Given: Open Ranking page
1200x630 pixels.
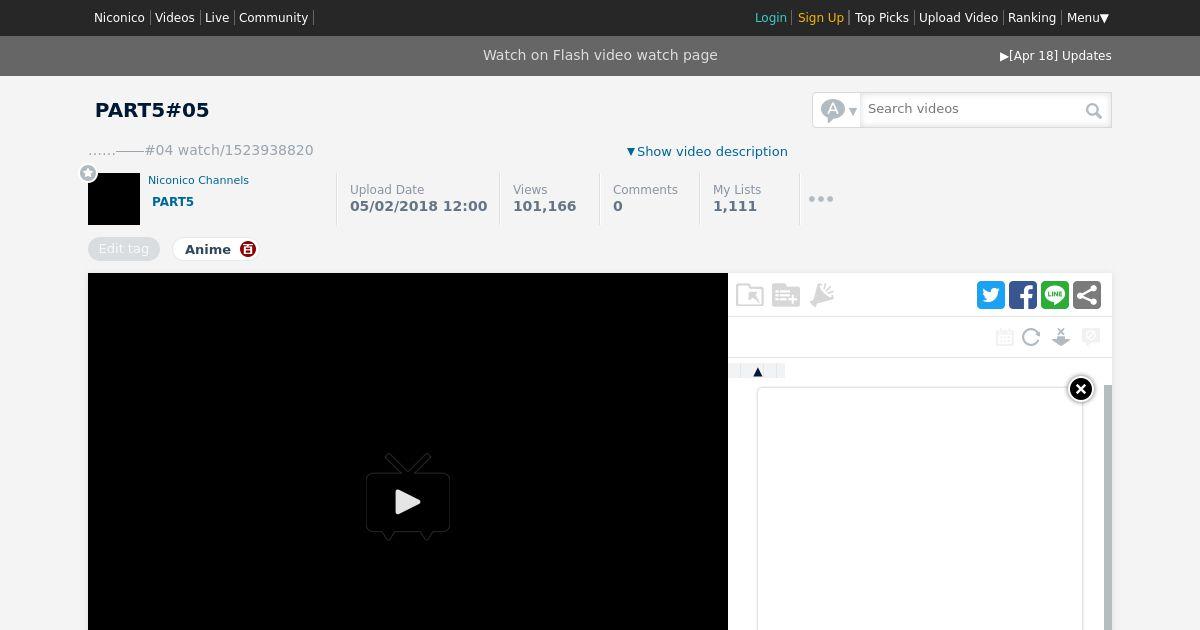Looking at the screenshot, I should coord(1032,18).
